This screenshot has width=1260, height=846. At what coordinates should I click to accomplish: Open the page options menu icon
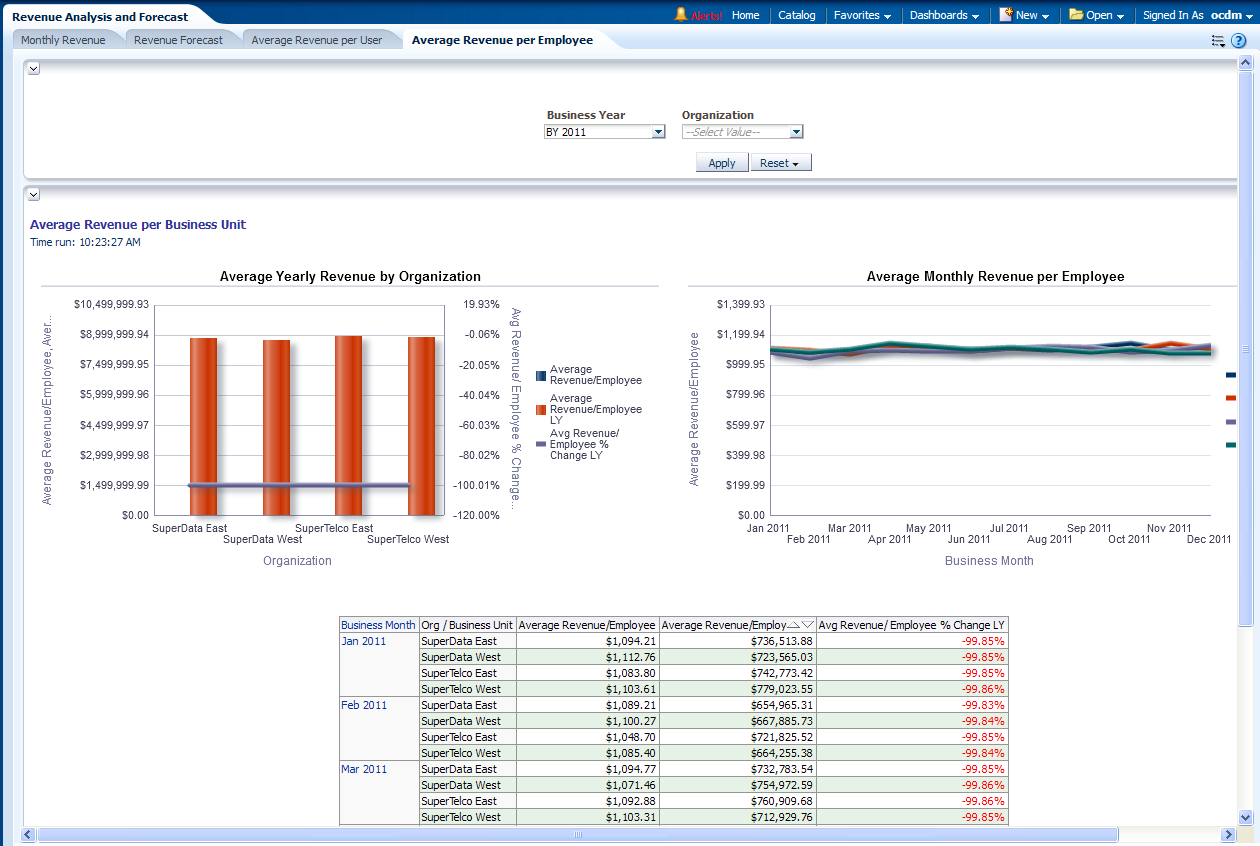[x=1218, y=41]
